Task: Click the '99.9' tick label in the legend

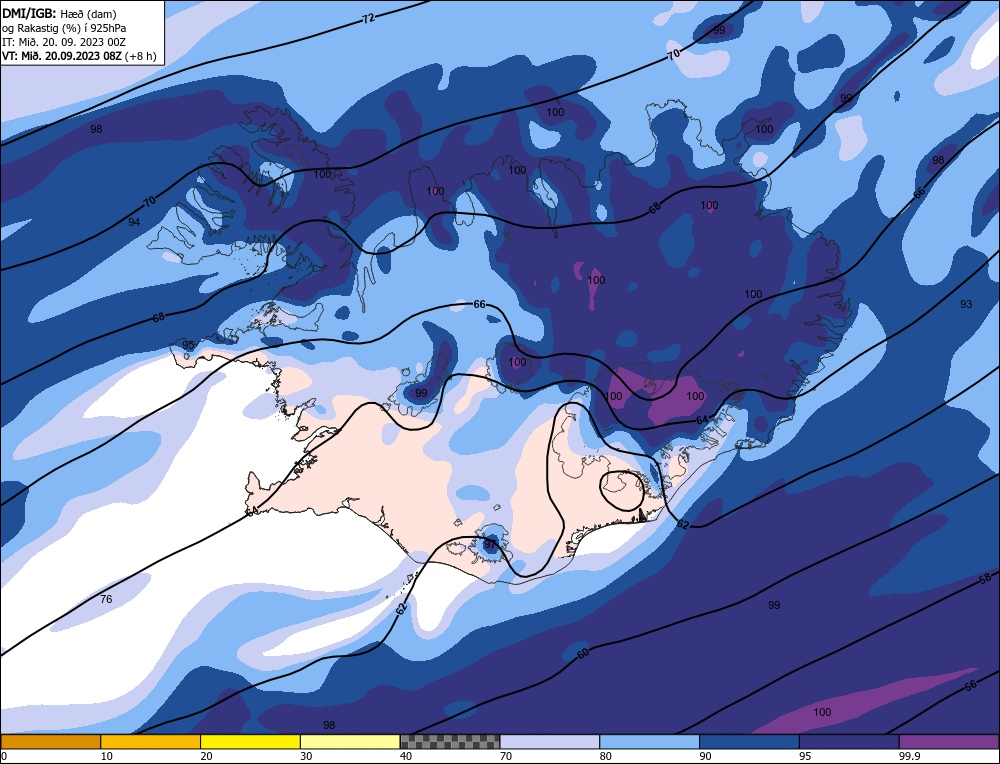Action: point(909,756)
